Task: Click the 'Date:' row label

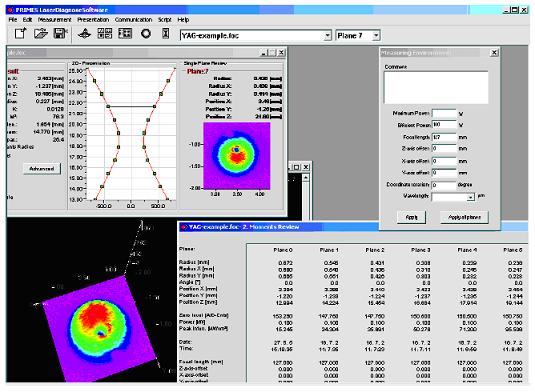Action: [185, 342]
